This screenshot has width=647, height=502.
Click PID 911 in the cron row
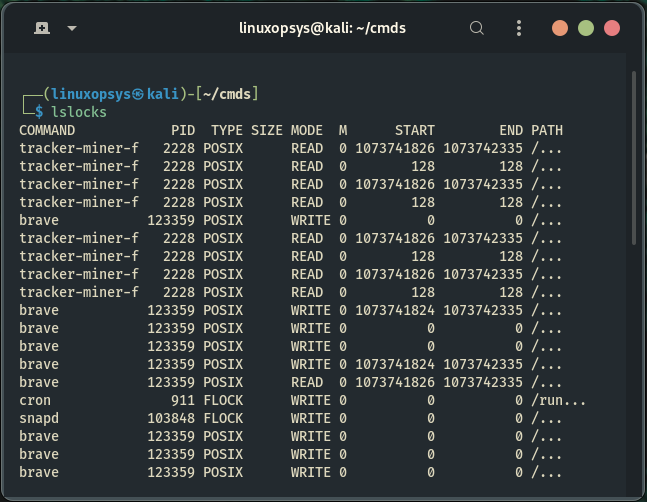pos(183,400)
